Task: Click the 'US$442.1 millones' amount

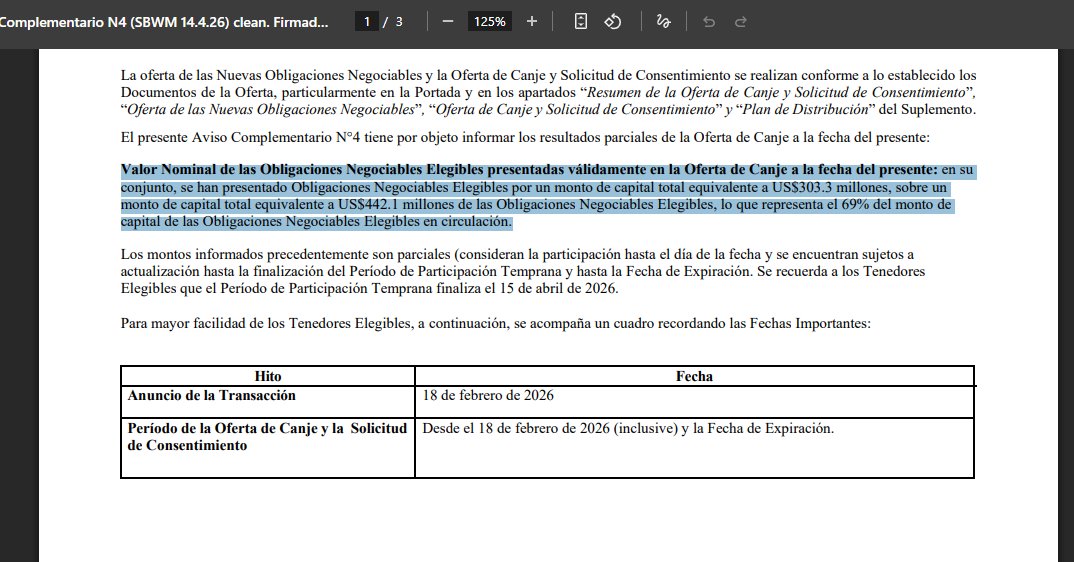Action: 395,204
